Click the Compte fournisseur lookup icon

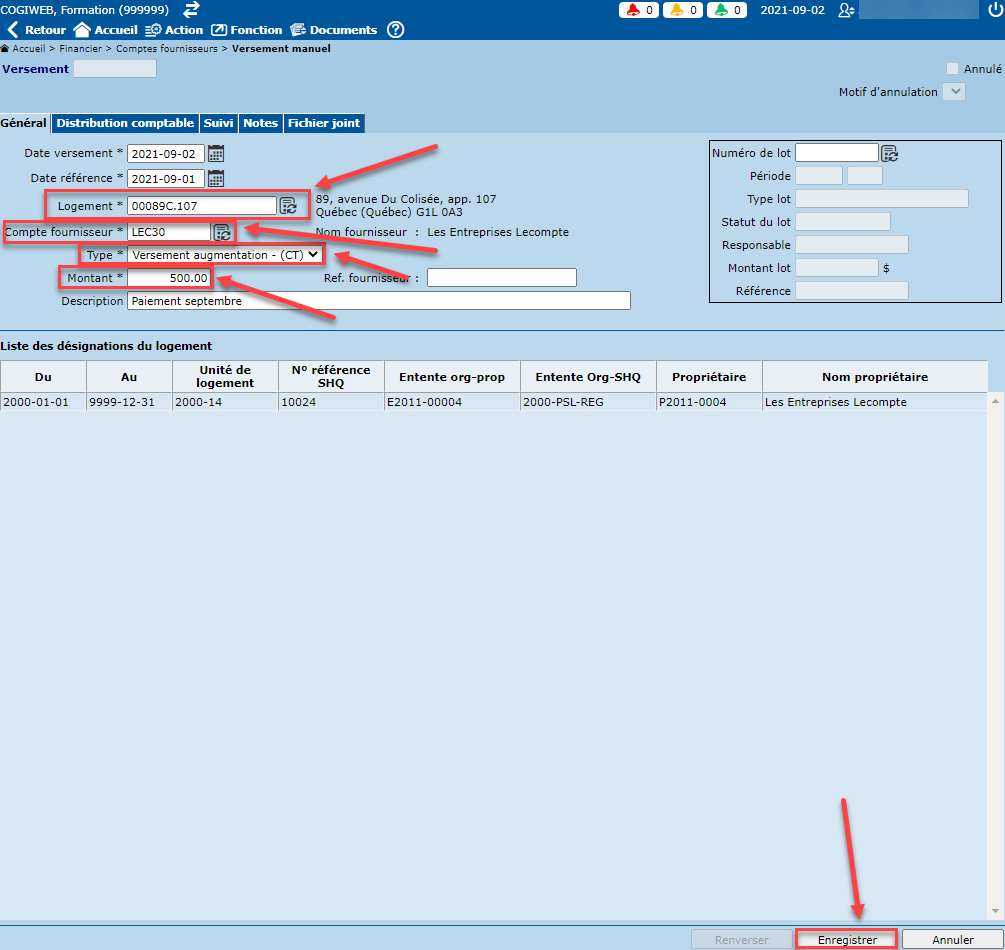pos(222,232)
